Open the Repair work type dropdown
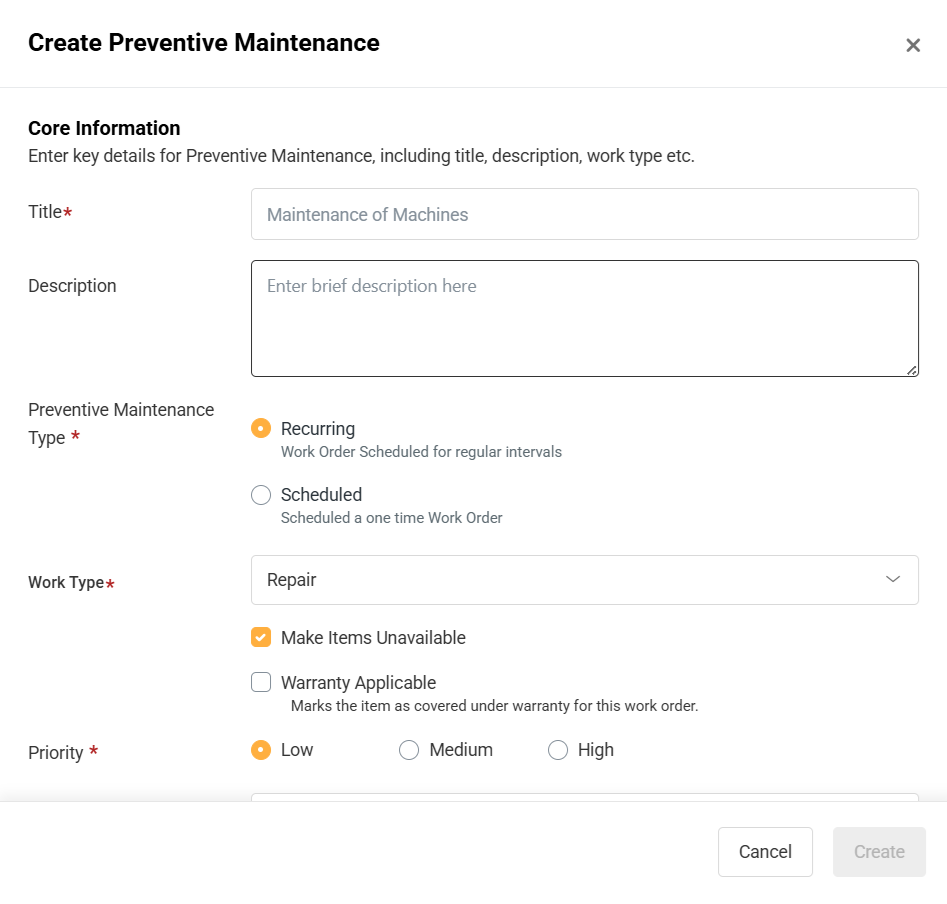The height and width of the screenshot is (904, 947). coord(584,580)
